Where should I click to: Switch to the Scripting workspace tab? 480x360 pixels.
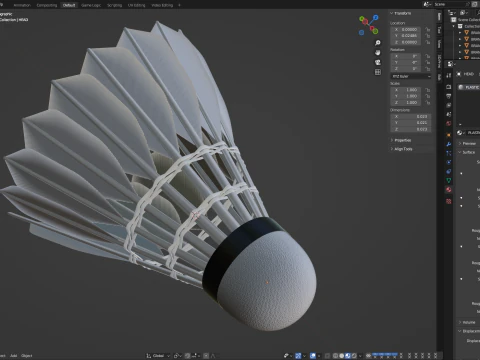114,5
